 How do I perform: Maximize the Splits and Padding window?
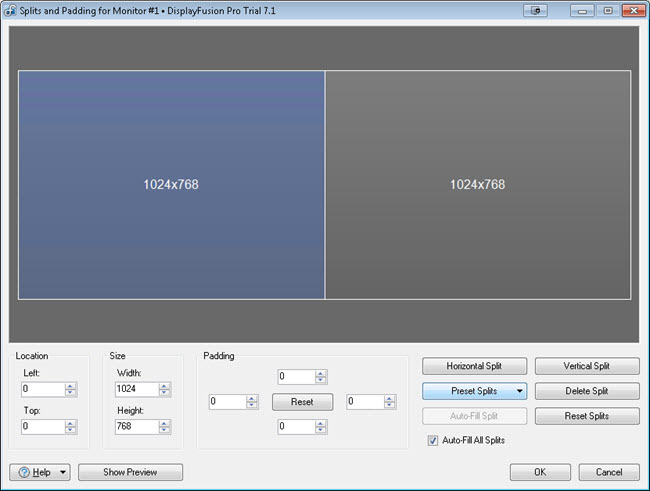608,10
